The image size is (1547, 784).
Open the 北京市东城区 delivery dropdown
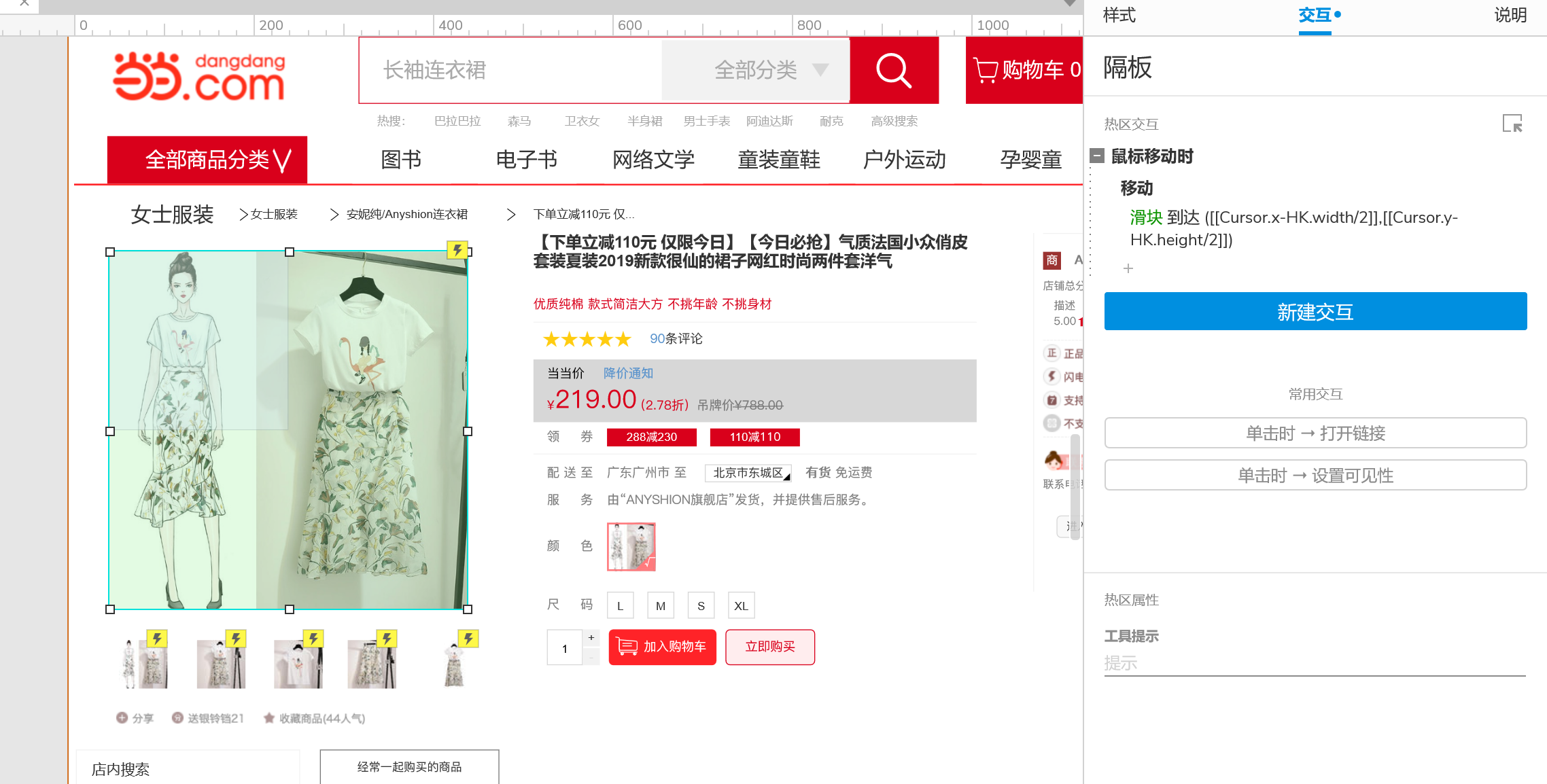tap(748, 473)
